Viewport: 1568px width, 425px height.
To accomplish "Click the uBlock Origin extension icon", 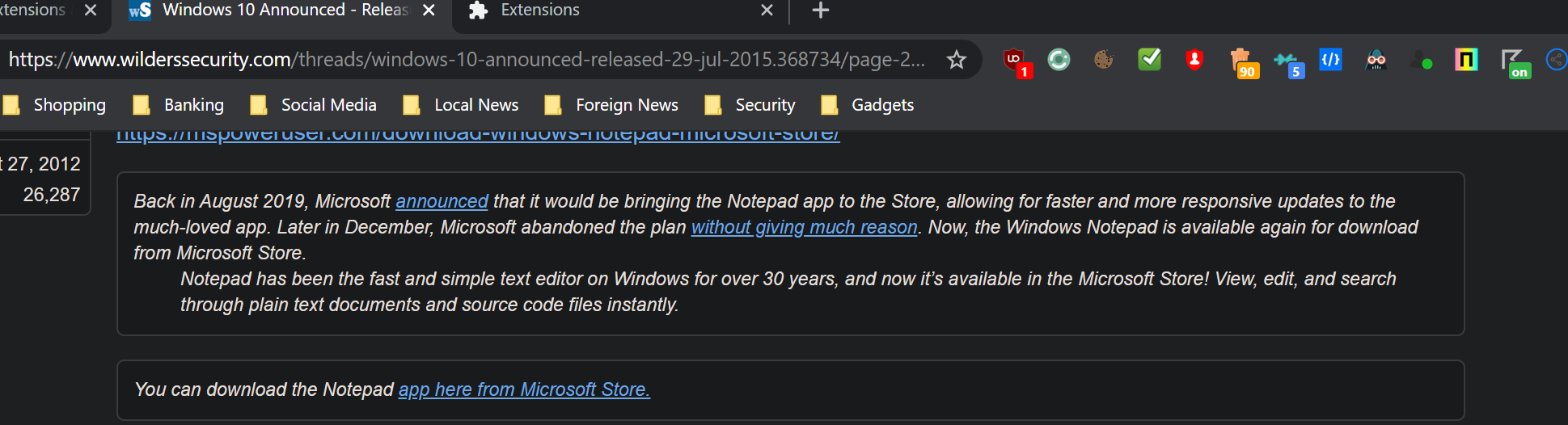I will [1015, 61].
